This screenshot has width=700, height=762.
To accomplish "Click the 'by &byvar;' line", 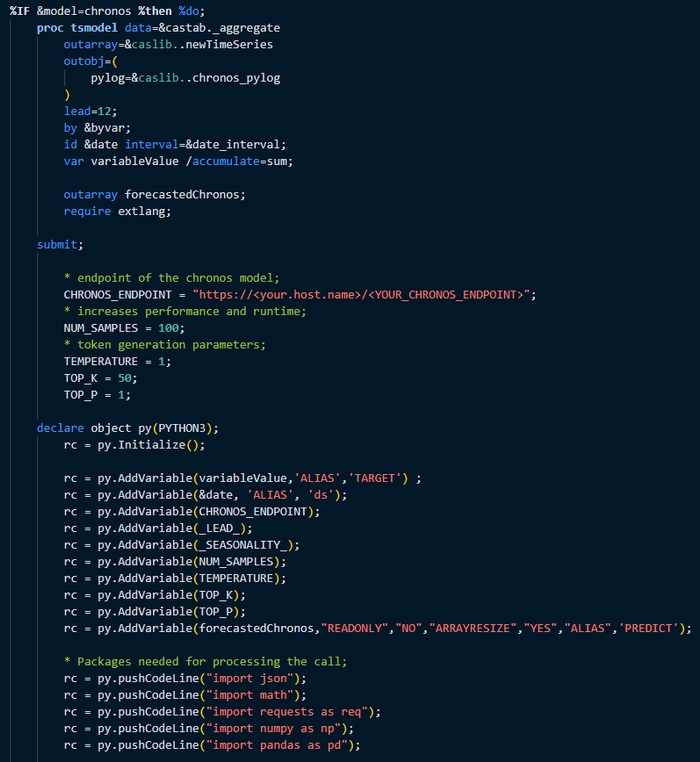I will pos(97,128).
